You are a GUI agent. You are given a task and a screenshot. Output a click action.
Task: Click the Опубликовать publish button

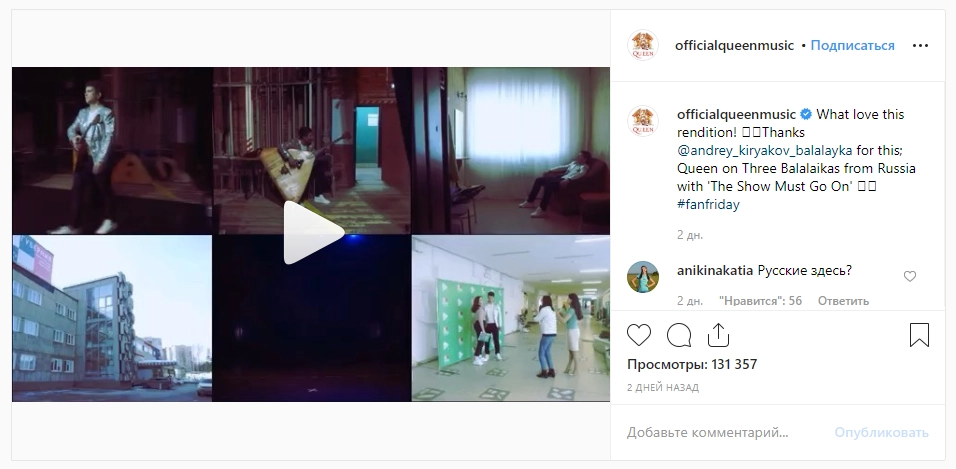[881, 432]
